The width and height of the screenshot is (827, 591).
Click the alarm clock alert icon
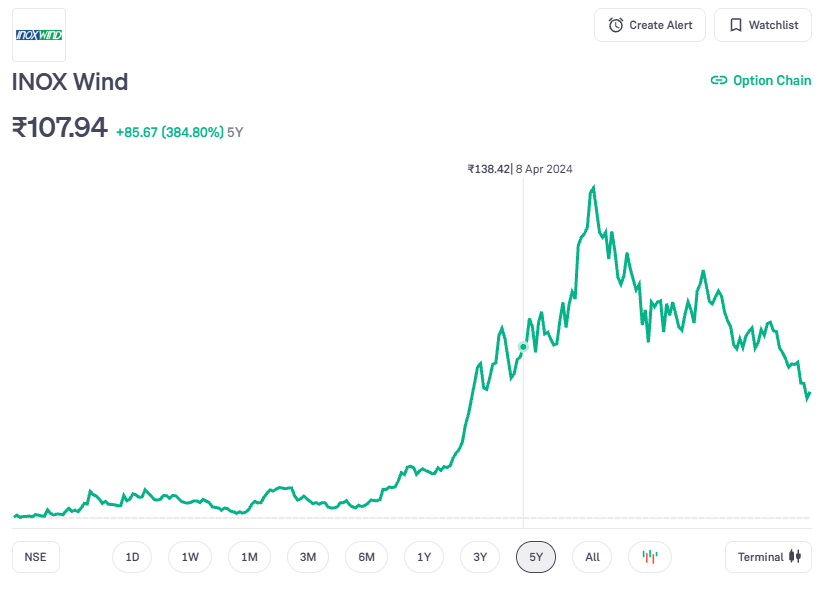616,25
